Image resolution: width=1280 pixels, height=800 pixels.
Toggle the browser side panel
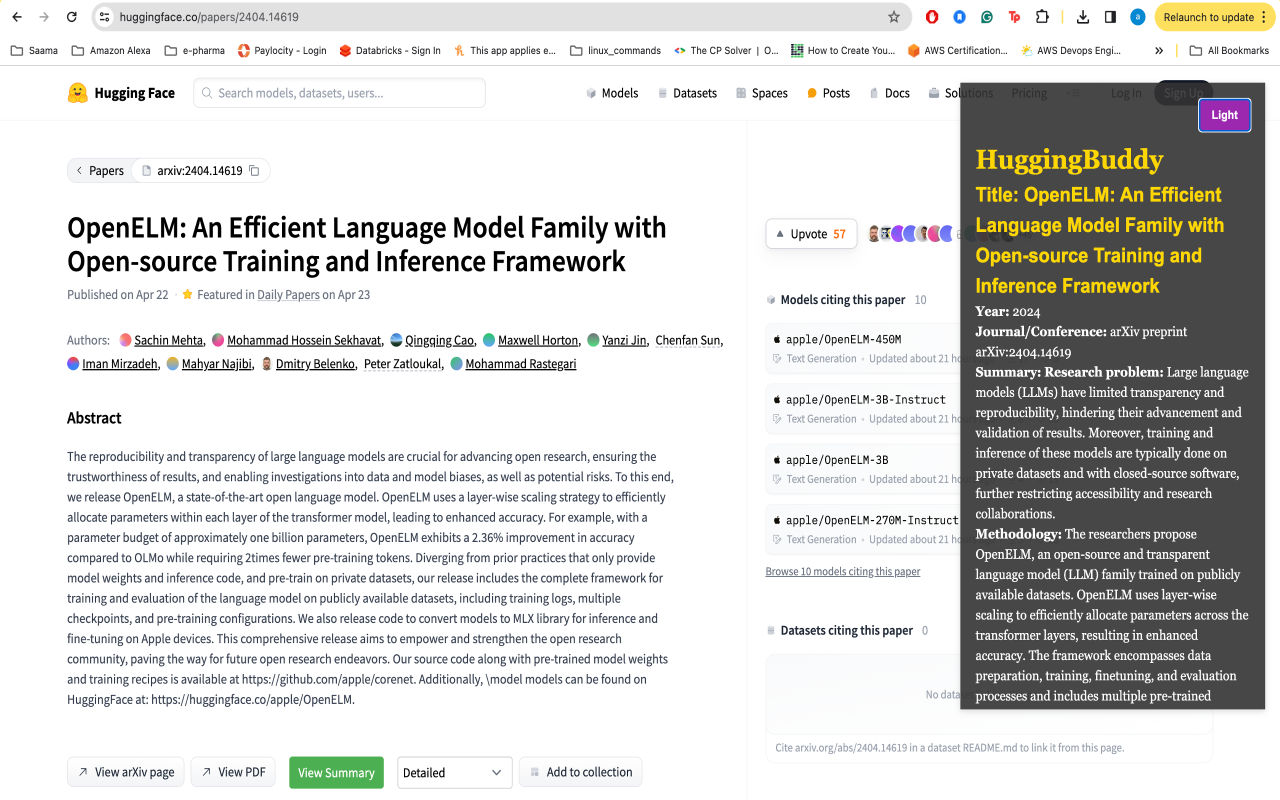pos(1110,17)
